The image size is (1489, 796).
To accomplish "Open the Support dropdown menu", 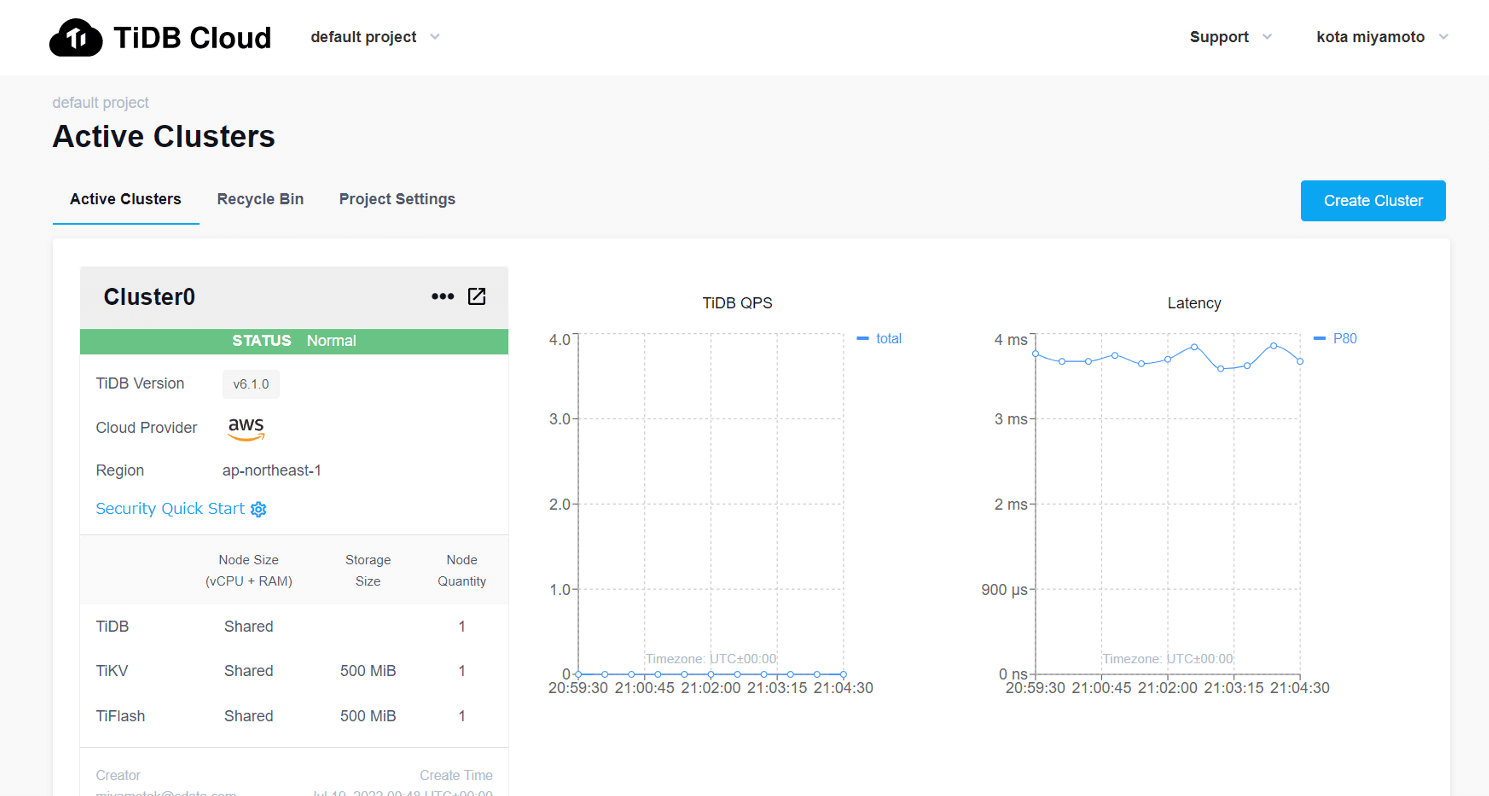I will 1230,37.
